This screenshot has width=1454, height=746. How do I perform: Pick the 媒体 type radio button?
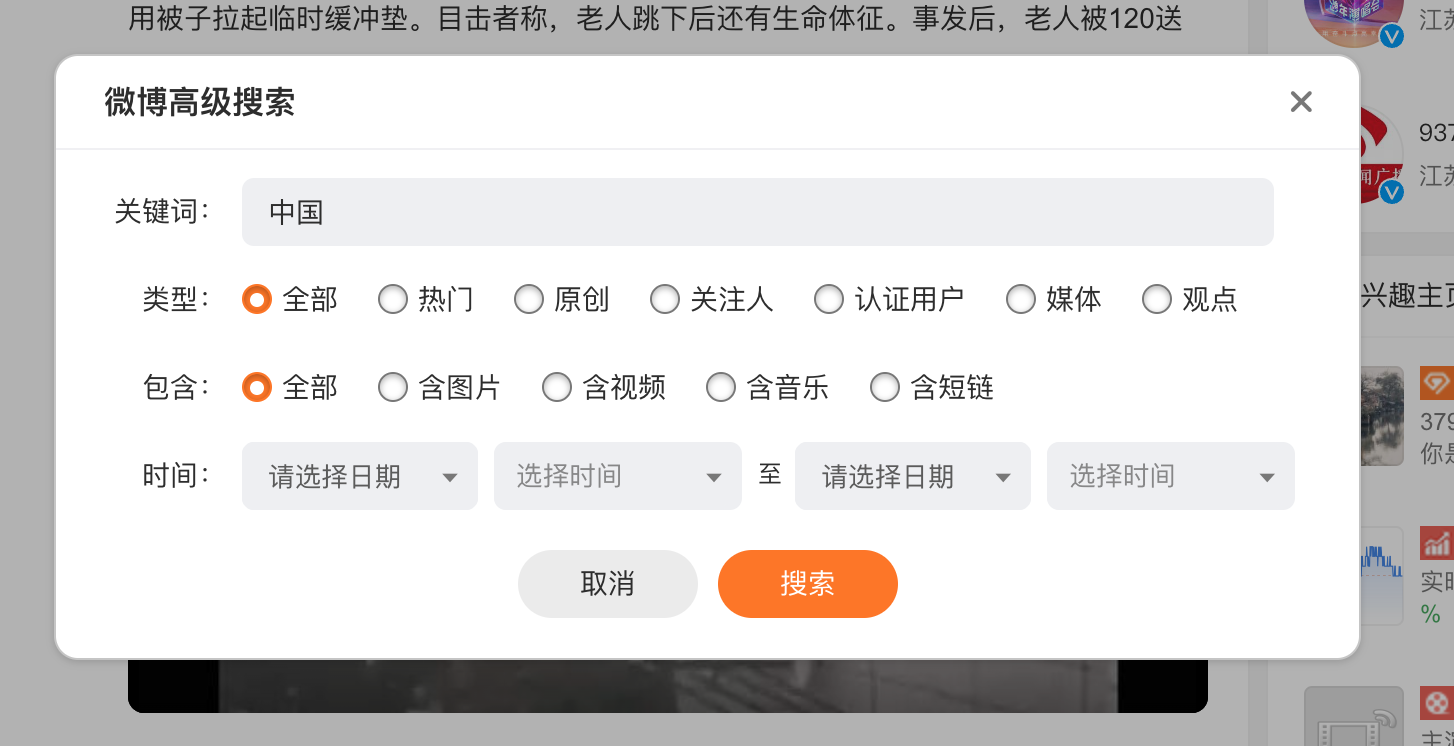pyautogui.click(x=1021, y=299)
